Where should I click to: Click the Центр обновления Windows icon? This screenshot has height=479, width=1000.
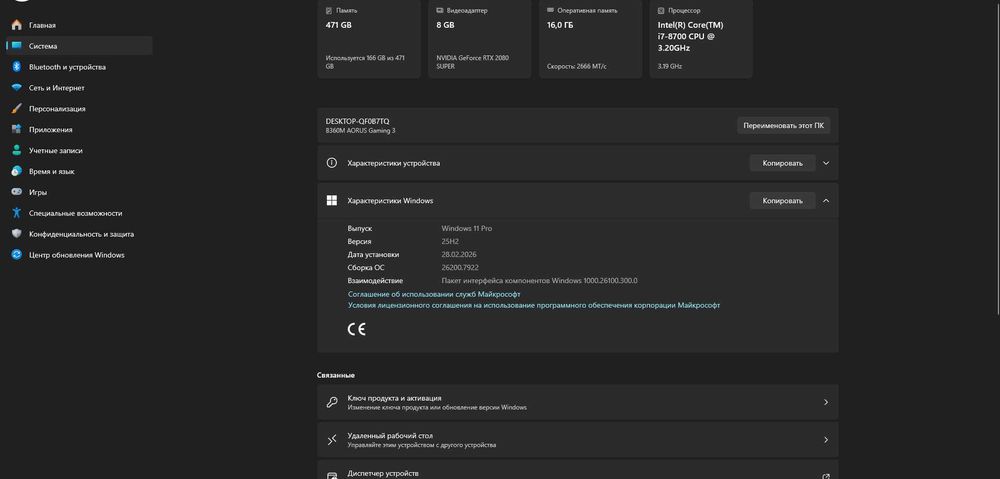(16, 255)
